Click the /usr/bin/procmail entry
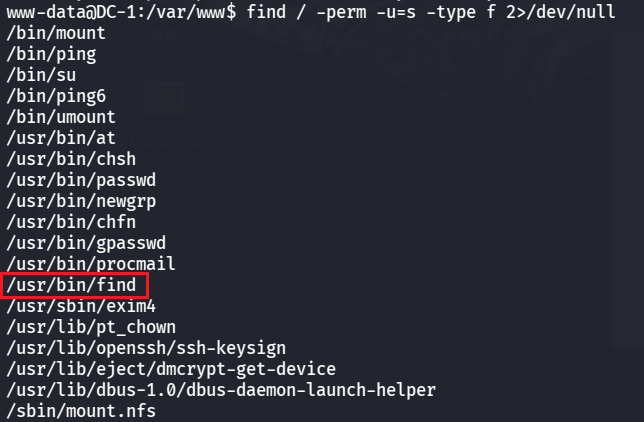644x422 pixels. click(91, 264)
